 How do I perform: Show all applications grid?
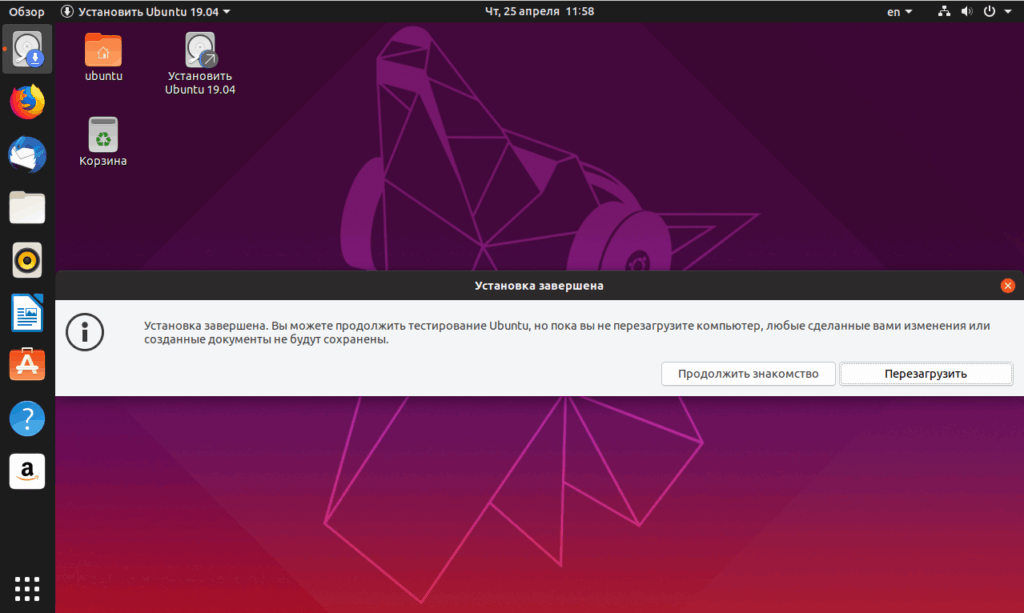[x=27, y=589]
